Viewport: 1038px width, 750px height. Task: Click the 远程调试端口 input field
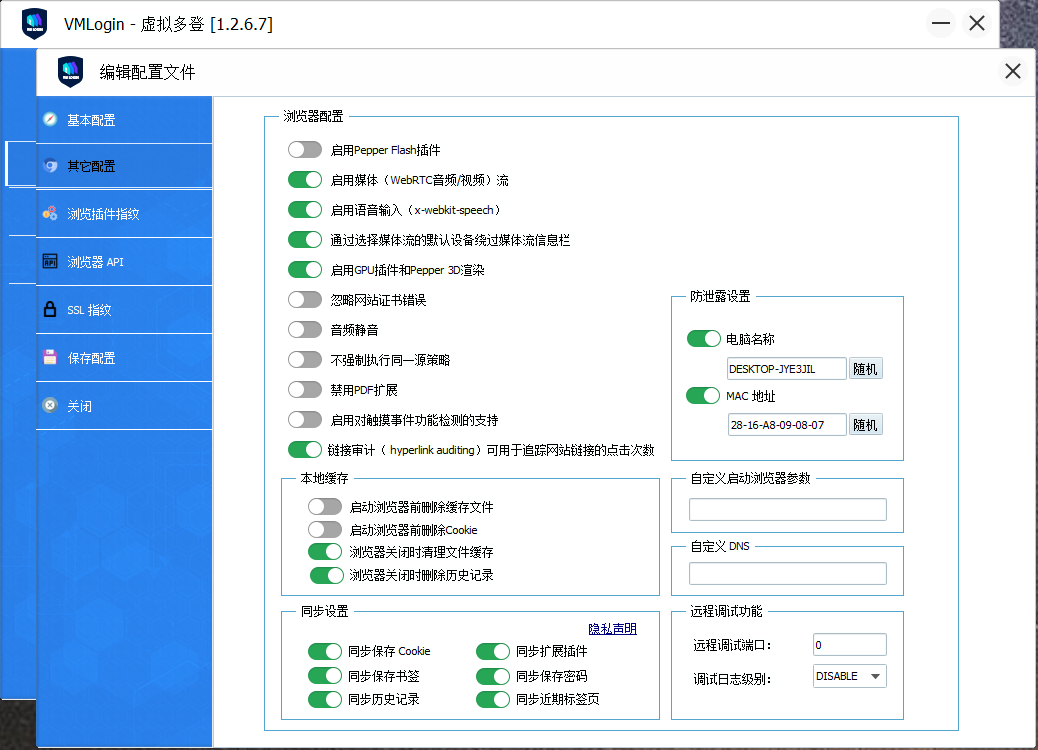(849, 645)
